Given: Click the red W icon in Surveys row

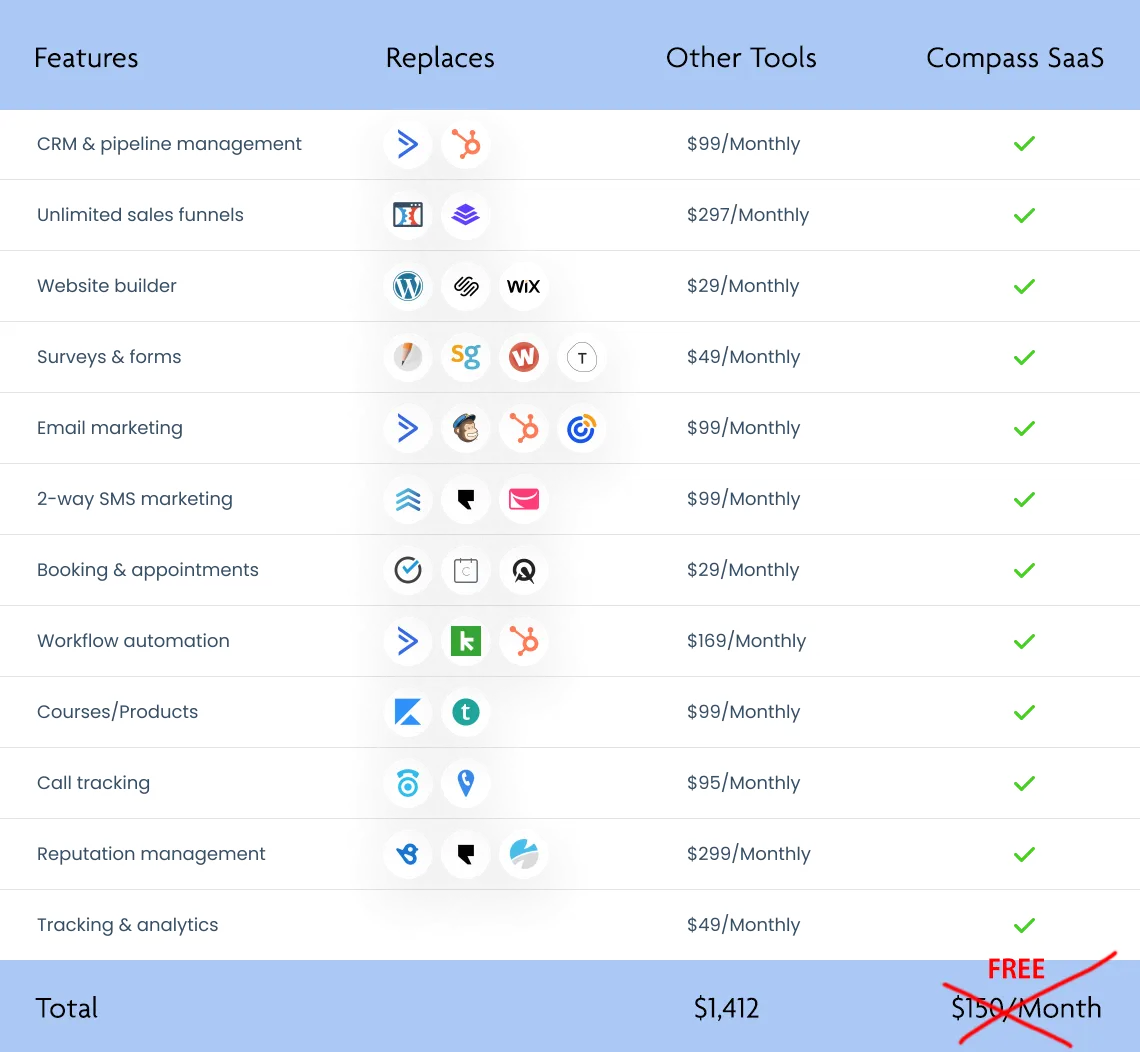Looking at the screenshot, I should [x=523, y=357].
